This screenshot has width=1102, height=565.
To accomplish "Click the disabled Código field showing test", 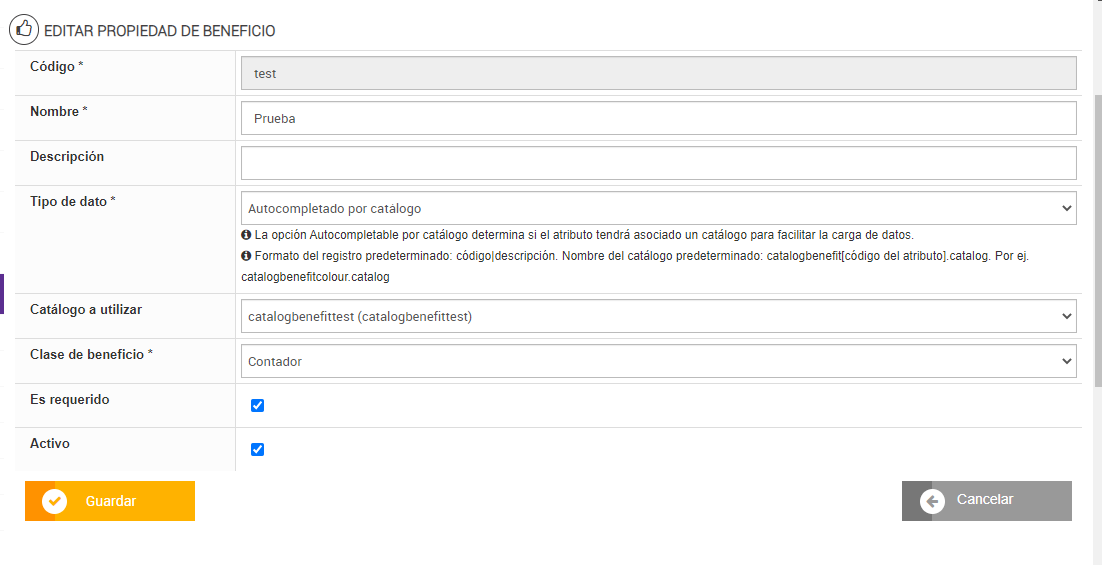I will (658, 74).
